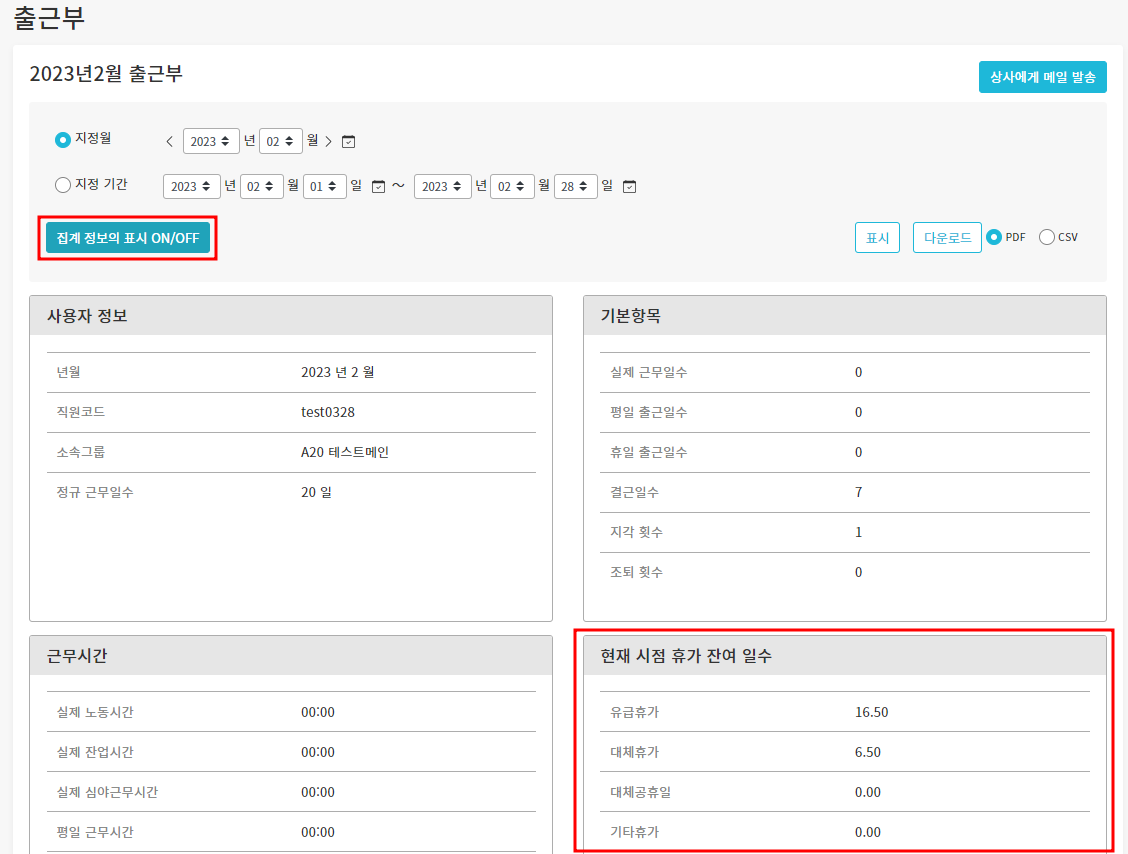This screenshot has width=1128, height=854.
Task: Open the period start month dropdown
Action: 261,186
